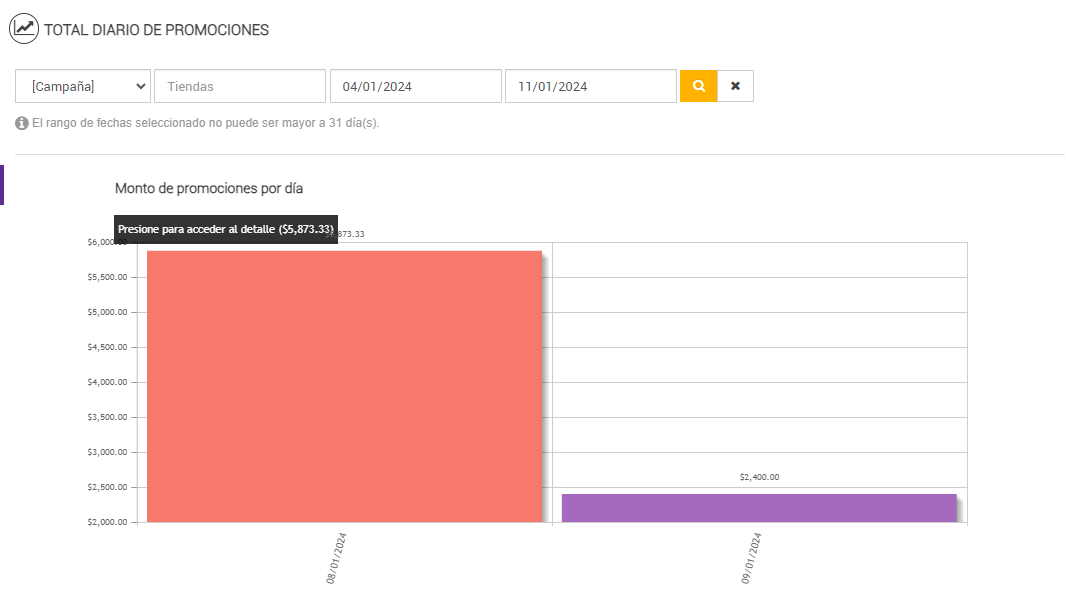Screen dimensions: 1065x609
Task: Click the $4,000.00 y-axis label
Action: coord(107,382)
